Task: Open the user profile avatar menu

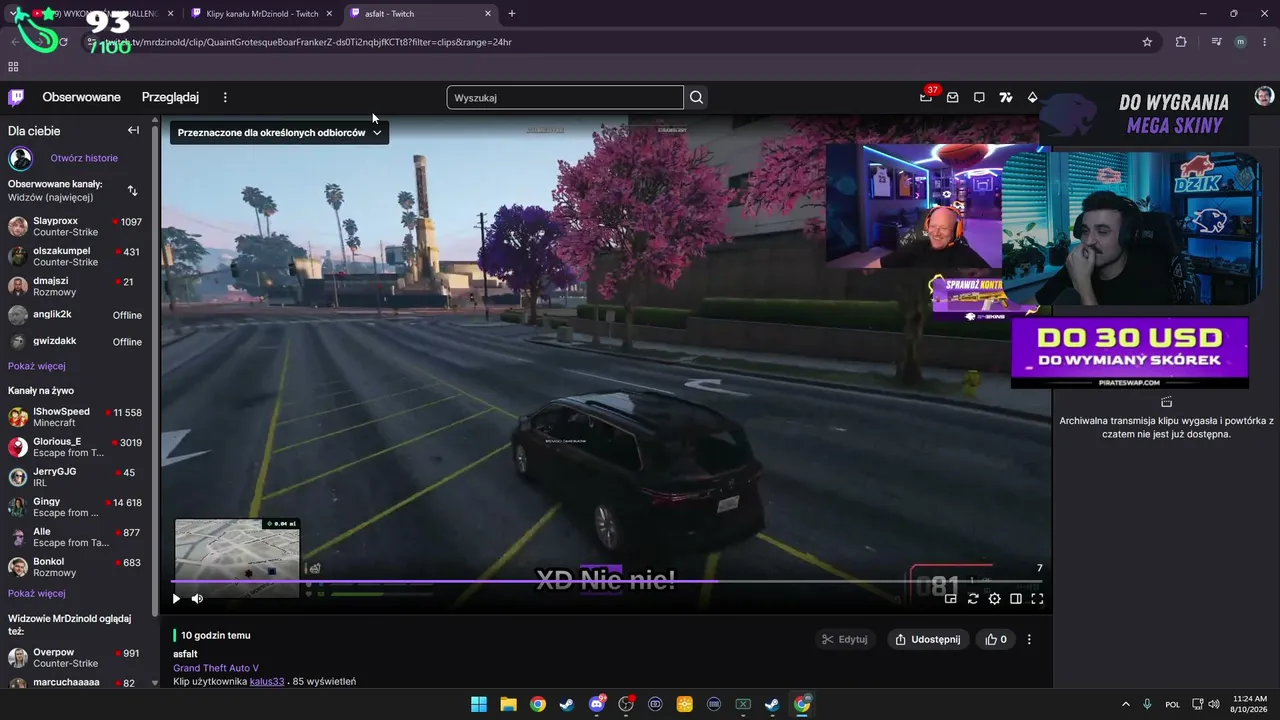Action: click(1264, 96)
